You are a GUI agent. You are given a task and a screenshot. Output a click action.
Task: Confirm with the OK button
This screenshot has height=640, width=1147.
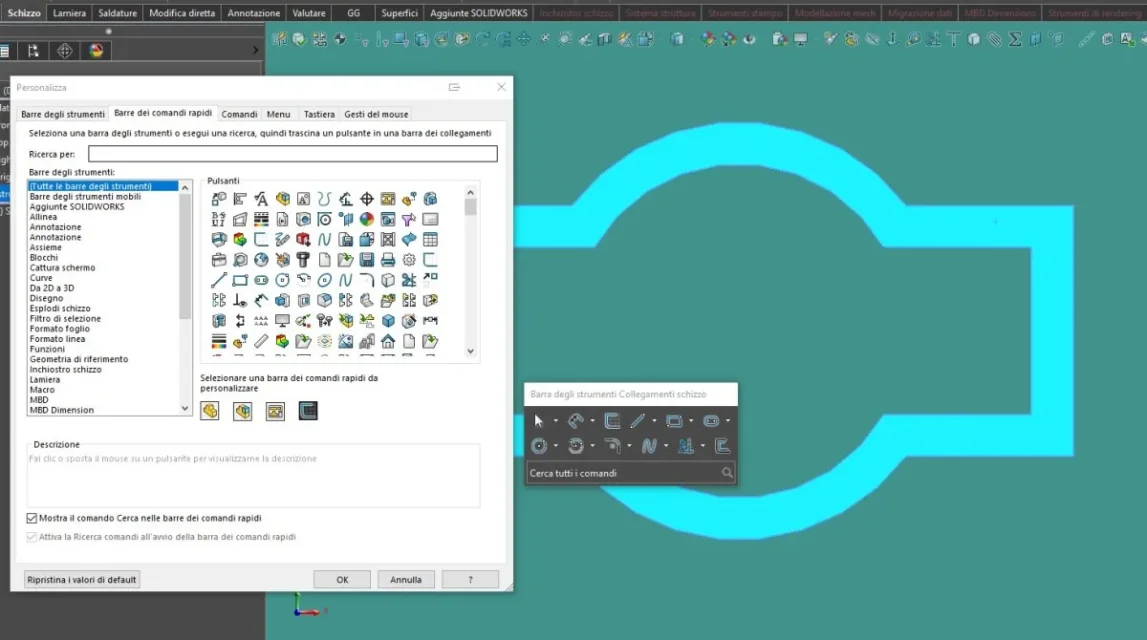(342, 579)
